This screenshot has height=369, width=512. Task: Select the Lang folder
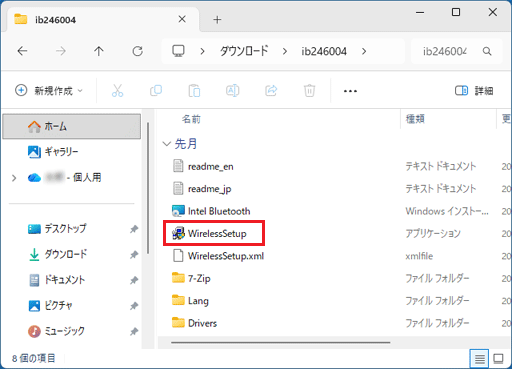[190, 301]
